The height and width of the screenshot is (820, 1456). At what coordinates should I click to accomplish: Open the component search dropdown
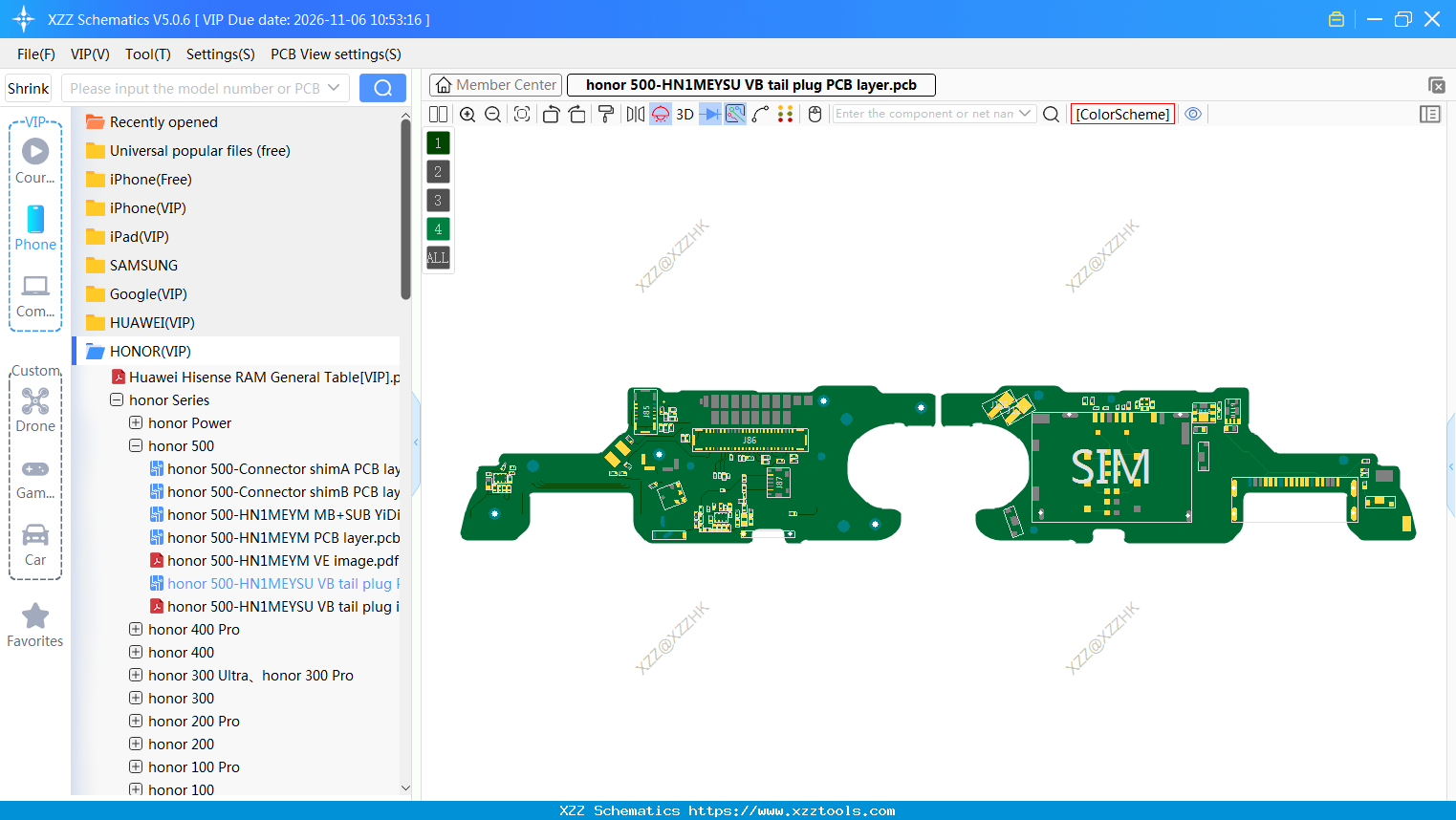point(1023,114)
